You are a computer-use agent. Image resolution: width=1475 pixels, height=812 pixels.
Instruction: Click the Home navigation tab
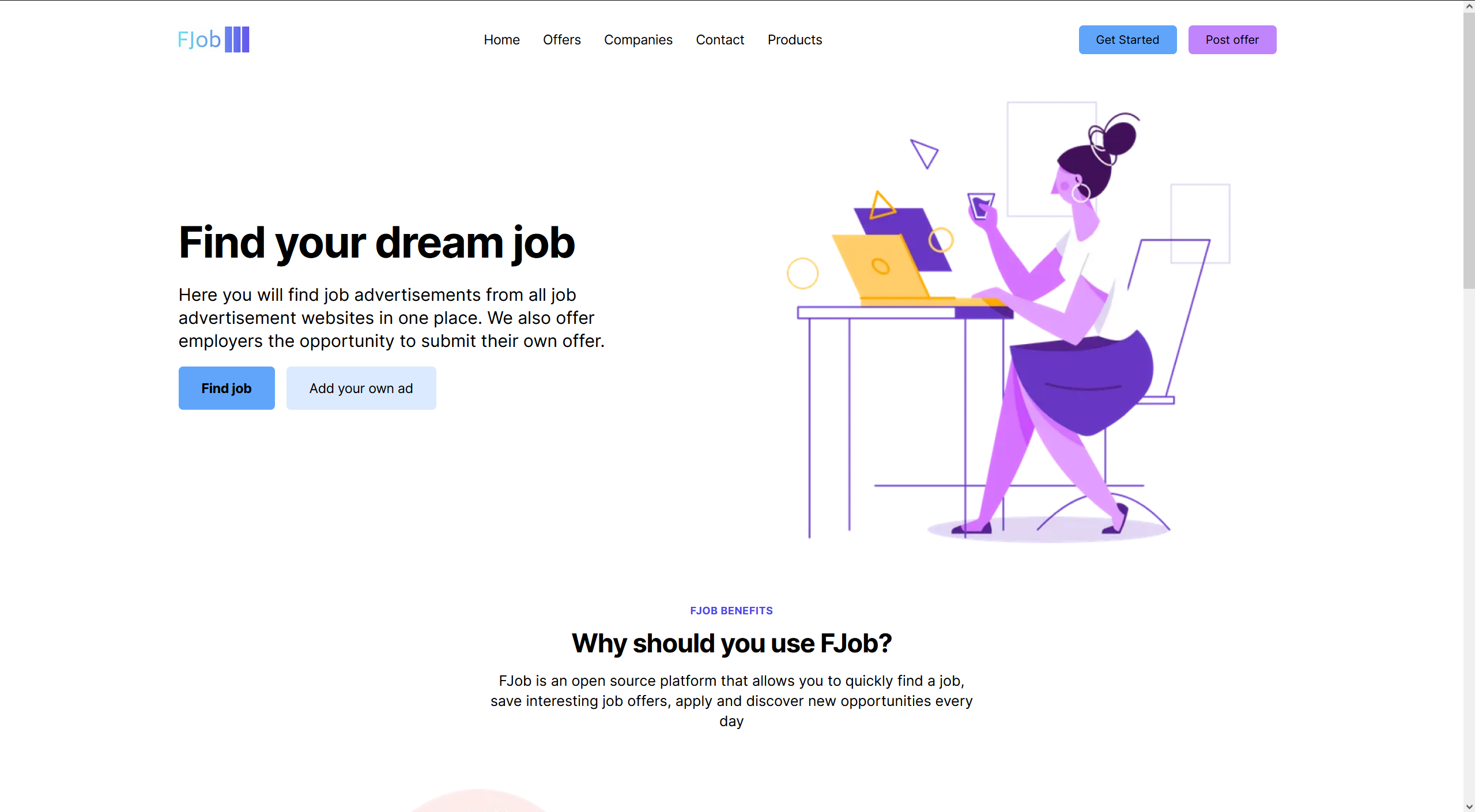501,40
